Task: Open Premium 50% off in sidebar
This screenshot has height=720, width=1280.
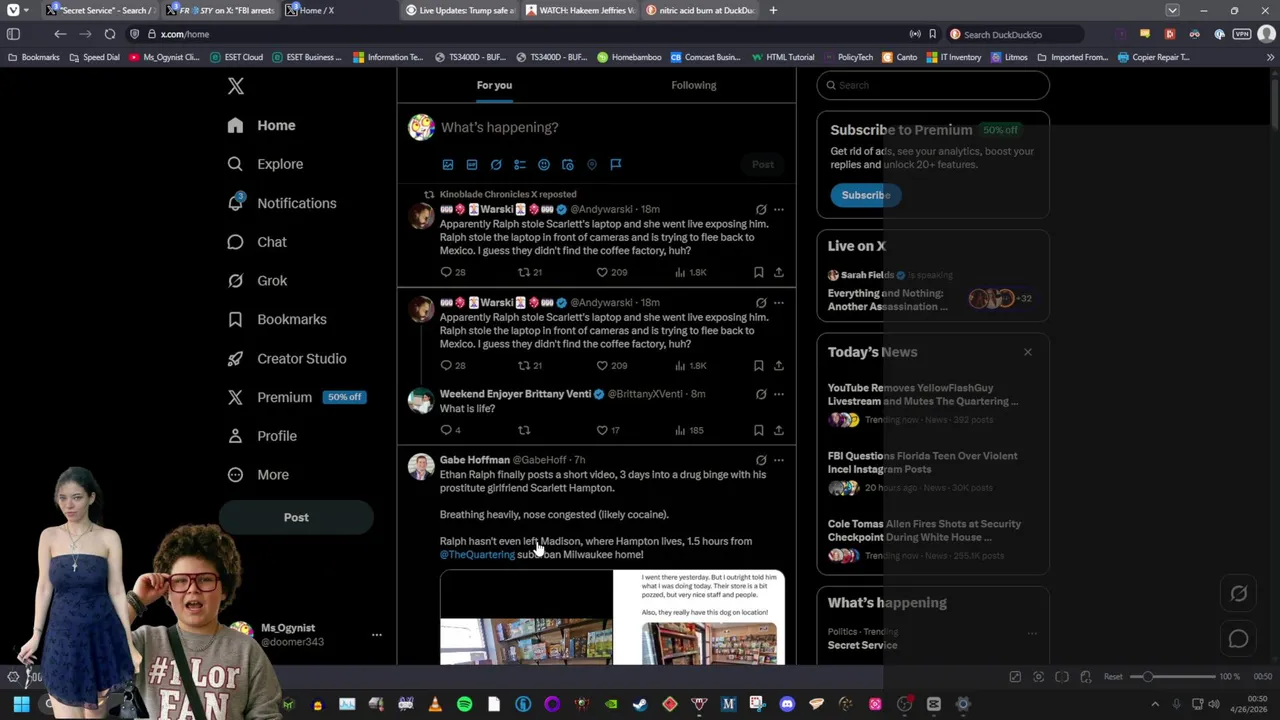Action: (296, 397)
